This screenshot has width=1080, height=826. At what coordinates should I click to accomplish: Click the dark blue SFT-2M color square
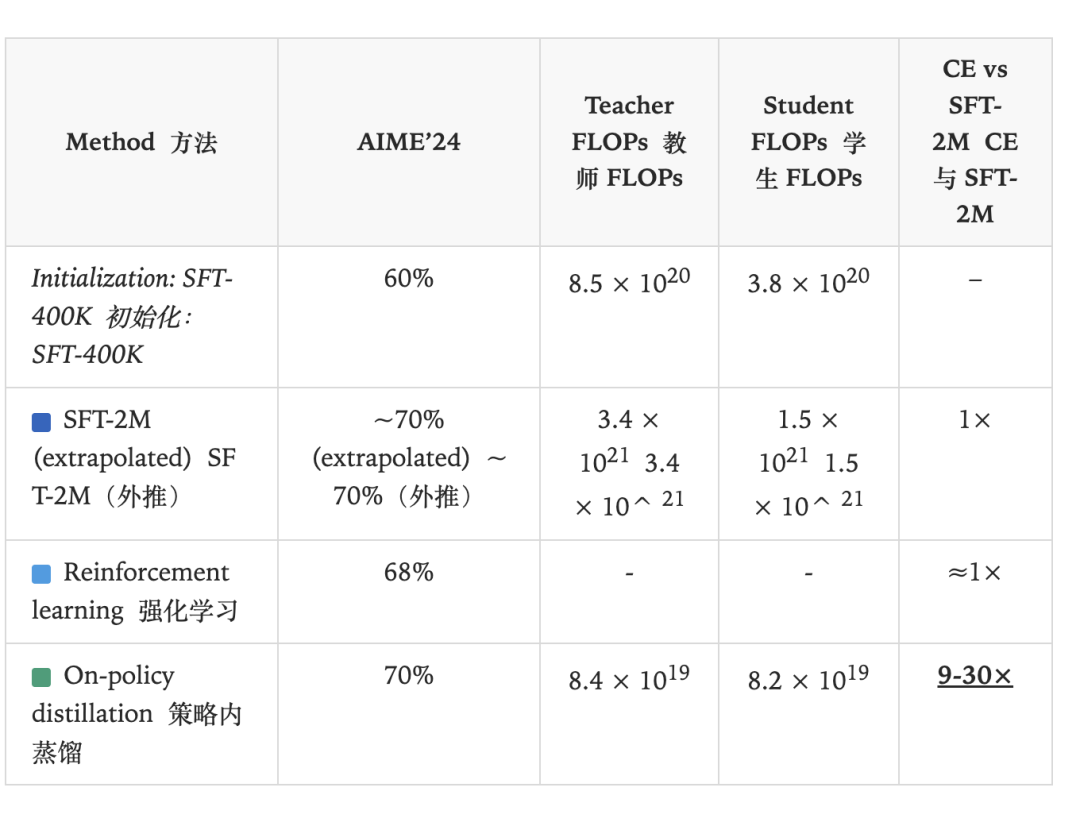(41, 422)
